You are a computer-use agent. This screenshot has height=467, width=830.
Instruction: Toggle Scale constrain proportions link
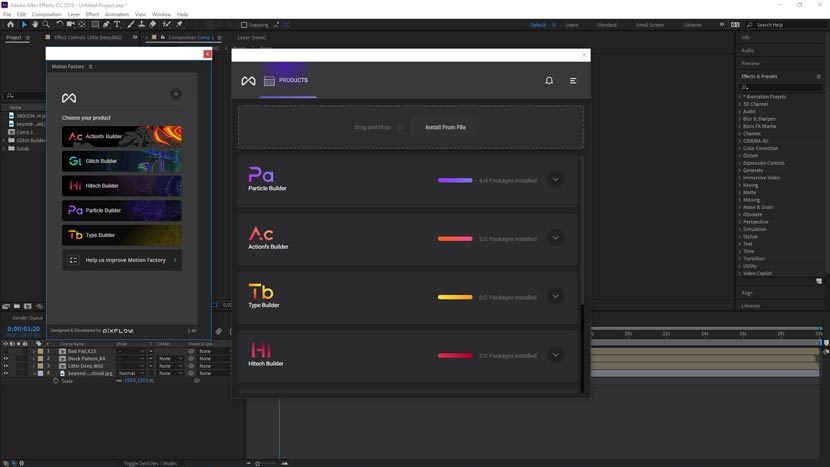coord(119,381)
